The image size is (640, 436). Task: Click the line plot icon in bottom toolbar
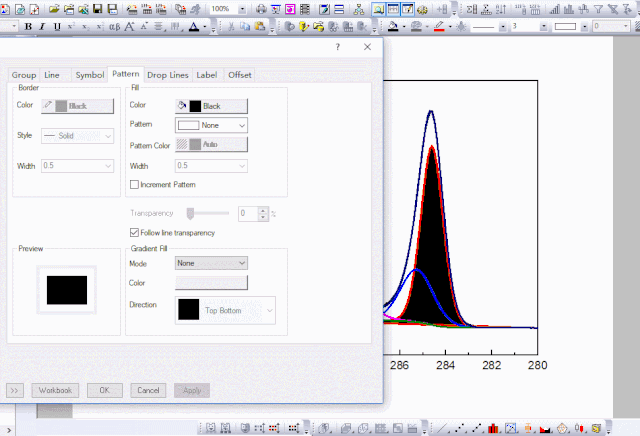[x=443, y=428]
